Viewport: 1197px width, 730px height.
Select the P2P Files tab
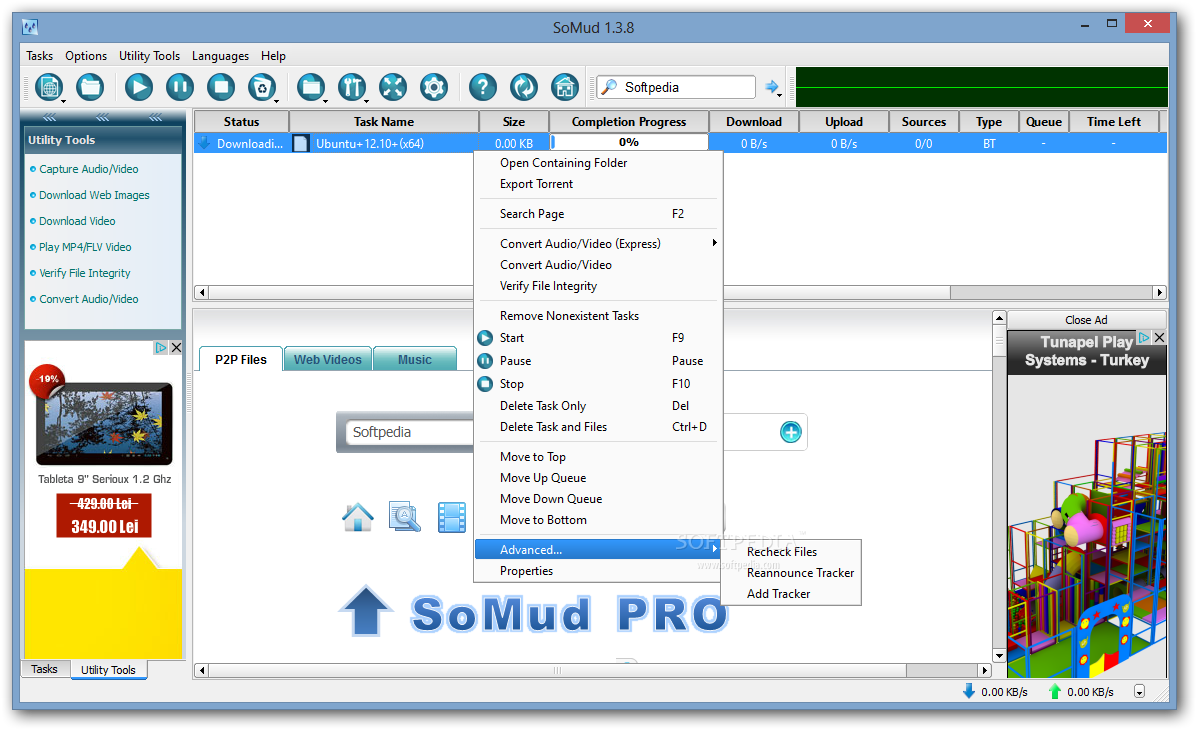[241, 360]
